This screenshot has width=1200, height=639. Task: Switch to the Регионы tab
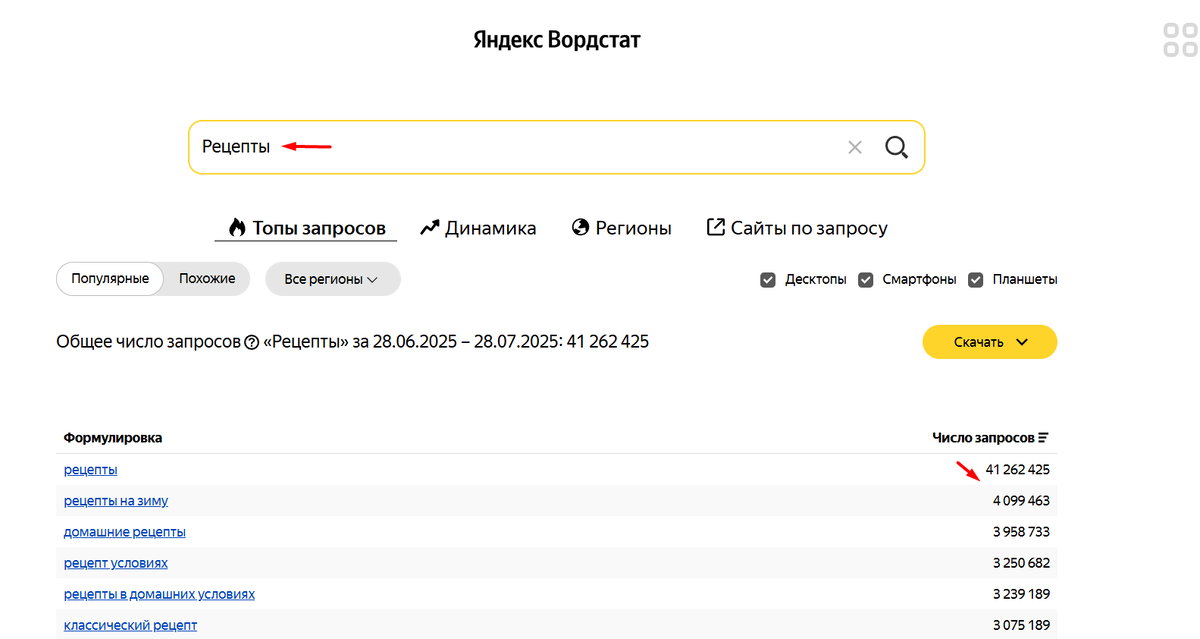point(621,228)
